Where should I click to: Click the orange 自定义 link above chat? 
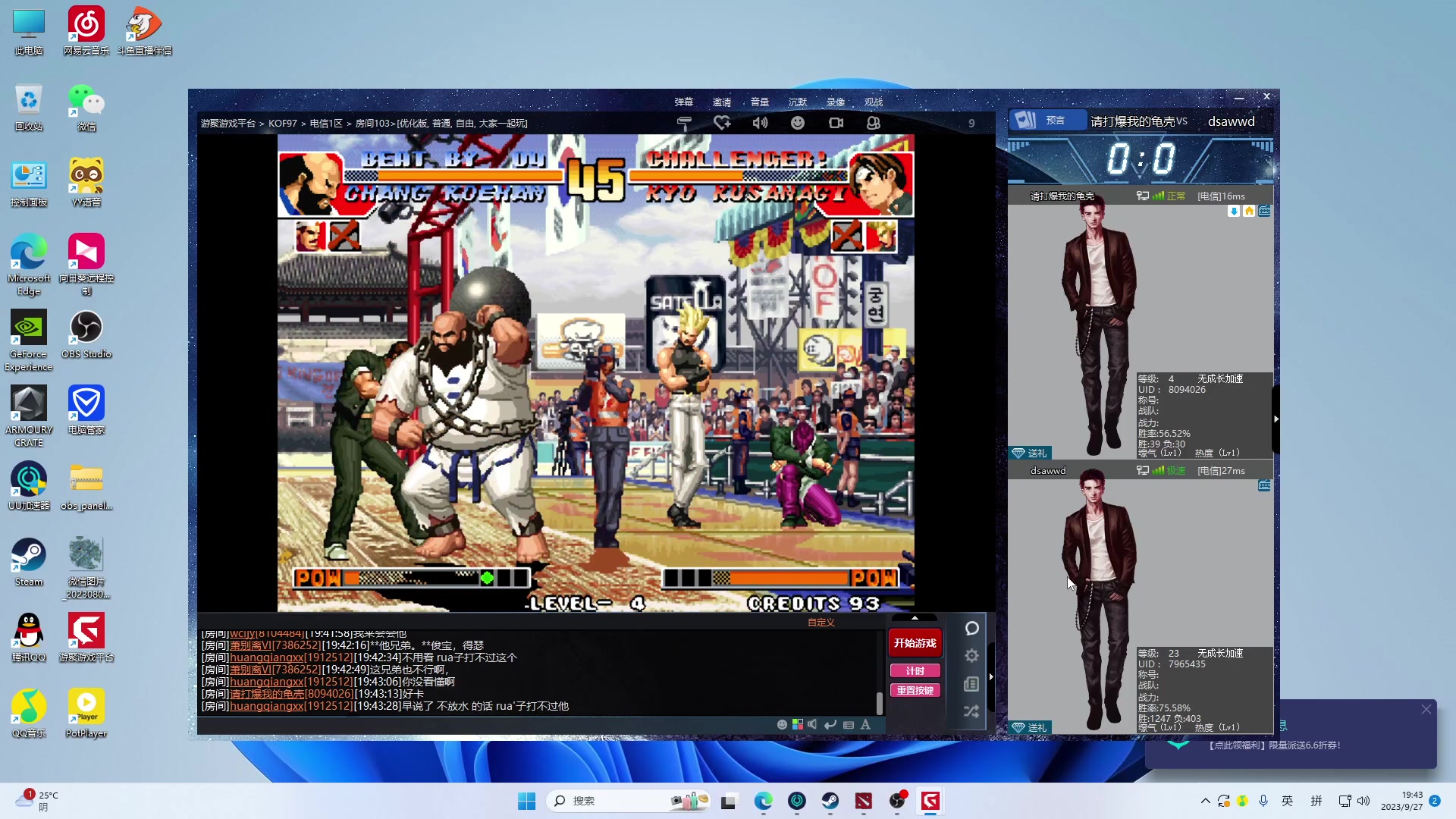[x=821, y=623]
